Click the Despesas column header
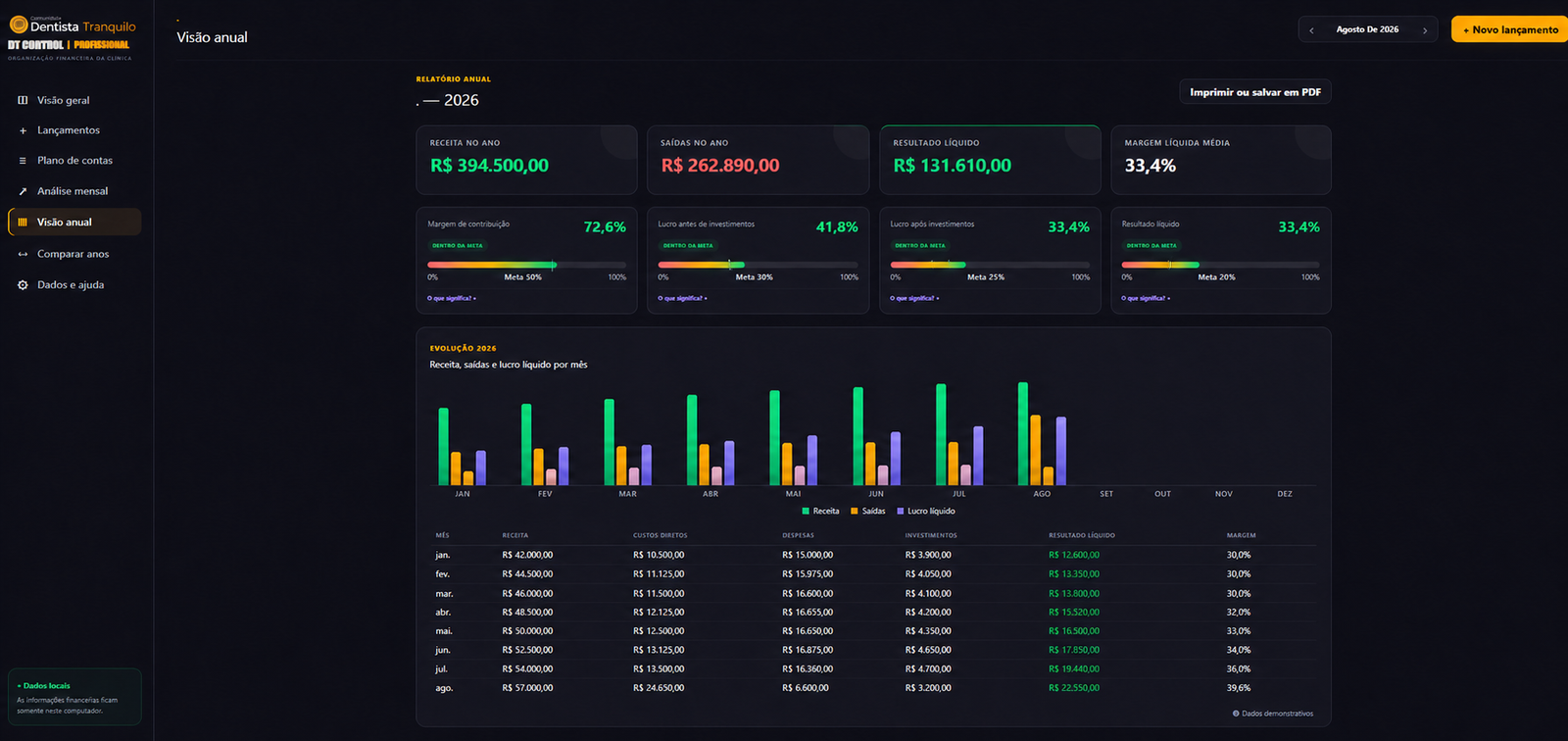This screenshot has height=741, width=1568. tap(798, 535)
